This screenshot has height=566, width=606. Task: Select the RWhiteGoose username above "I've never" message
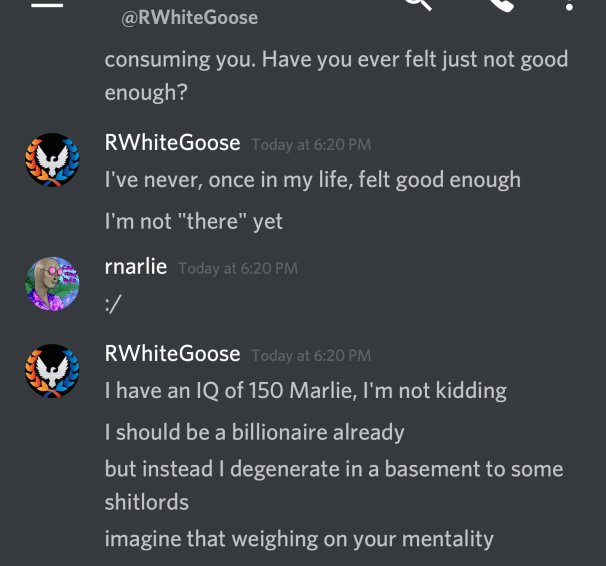[172, 143]
